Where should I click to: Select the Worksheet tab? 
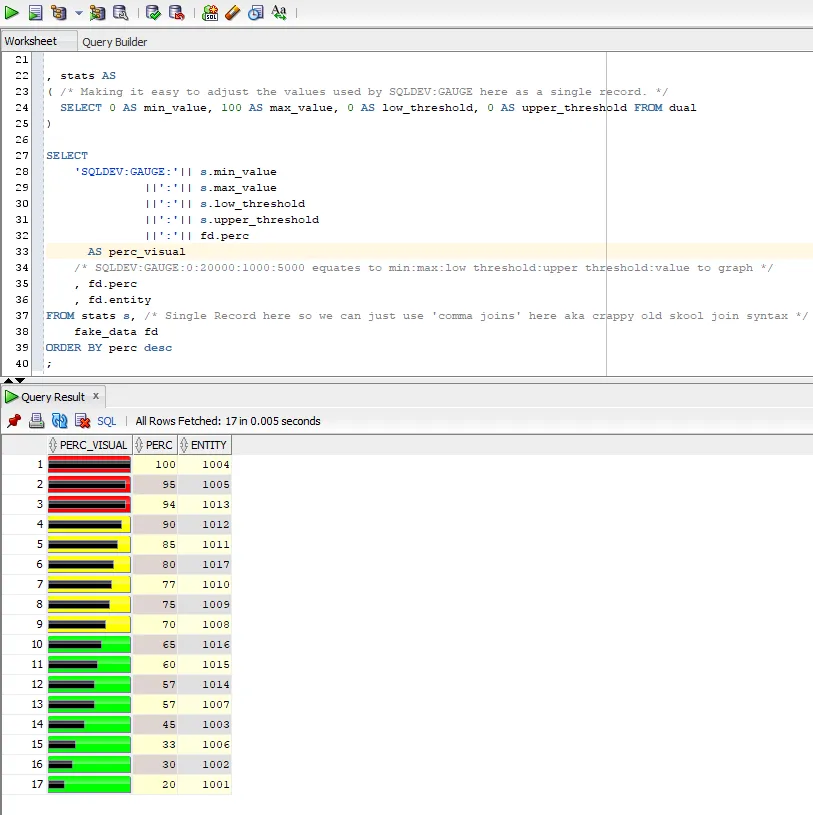click(31, 41)
